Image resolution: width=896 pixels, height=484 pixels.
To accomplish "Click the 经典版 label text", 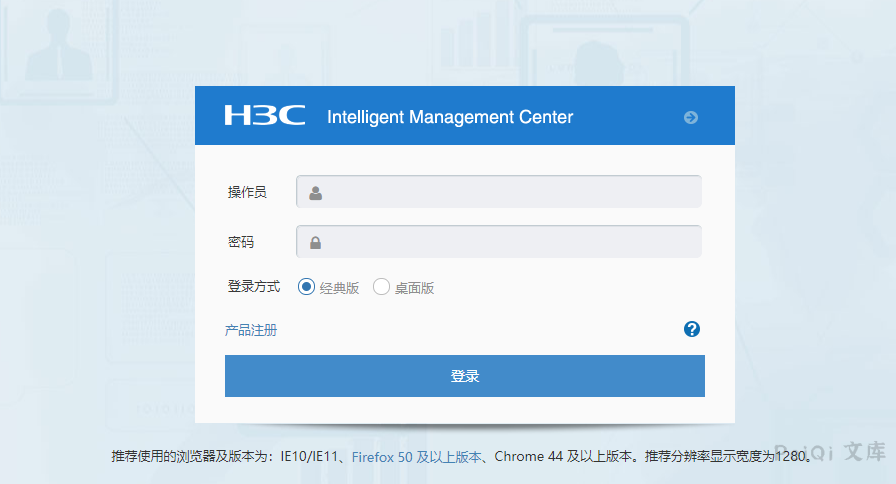I will [x=339, y=288].
